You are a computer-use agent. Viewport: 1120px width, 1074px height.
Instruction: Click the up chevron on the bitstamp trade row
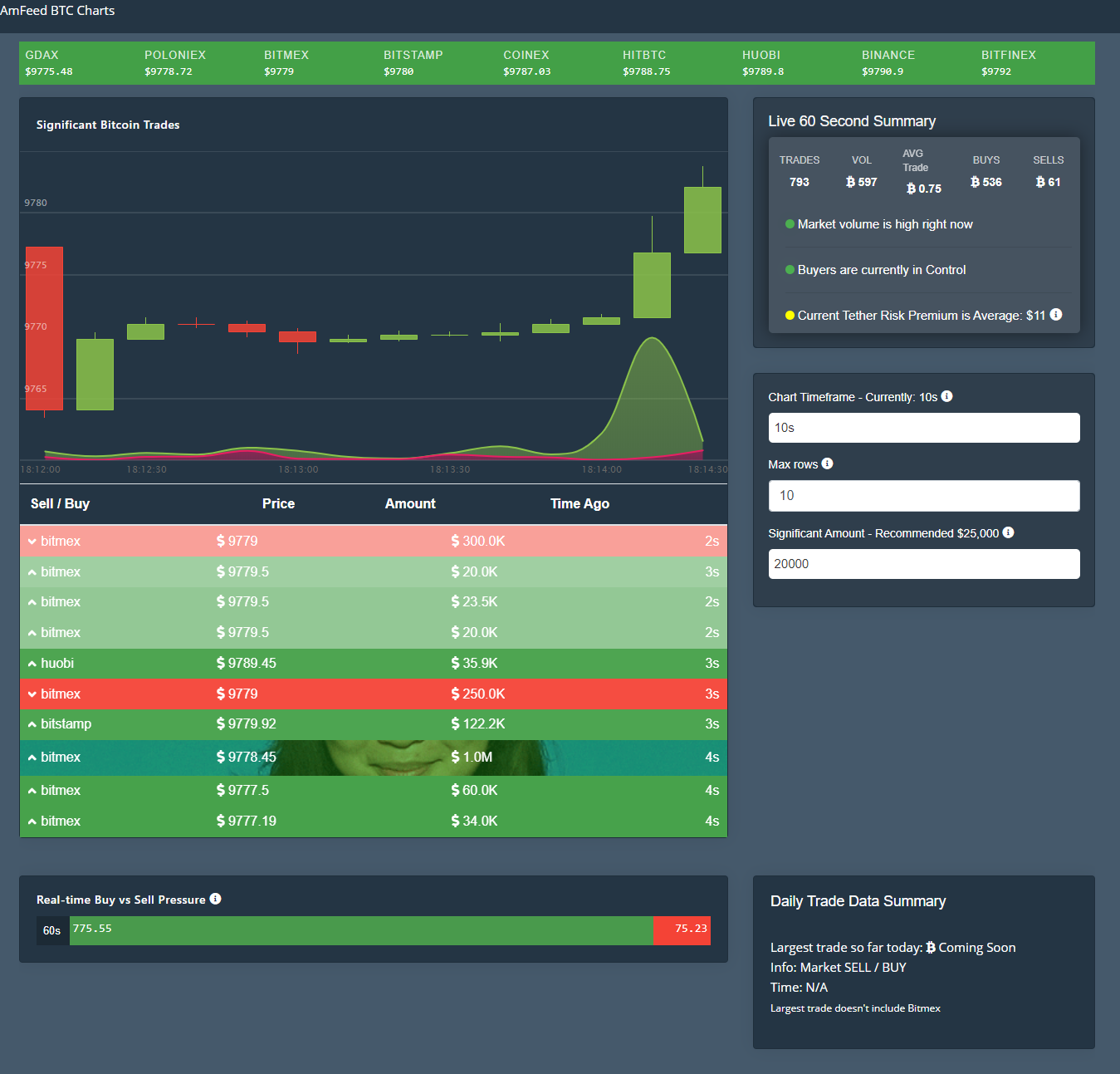click(32, 724)
